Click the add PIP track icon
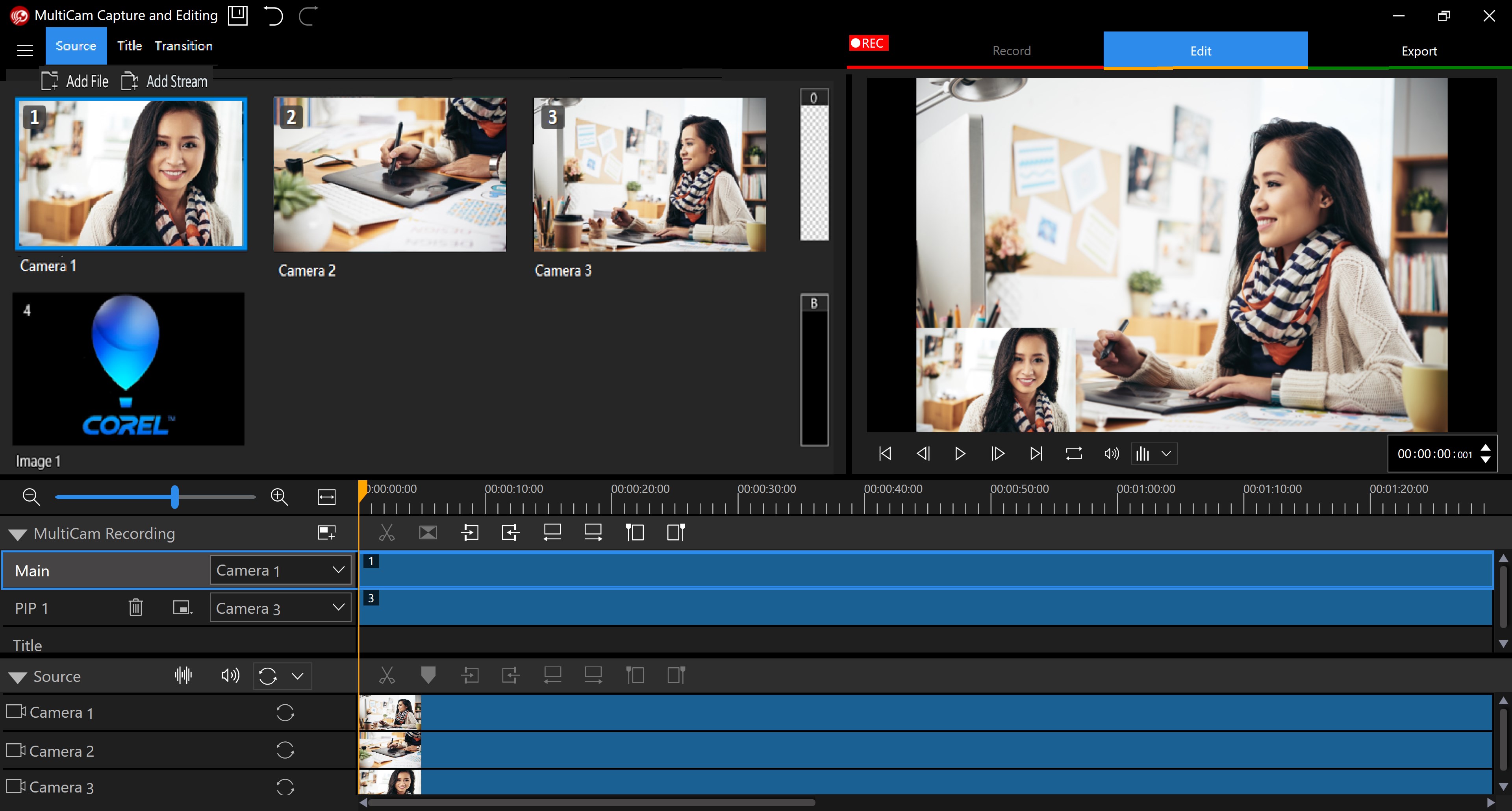 326,533
